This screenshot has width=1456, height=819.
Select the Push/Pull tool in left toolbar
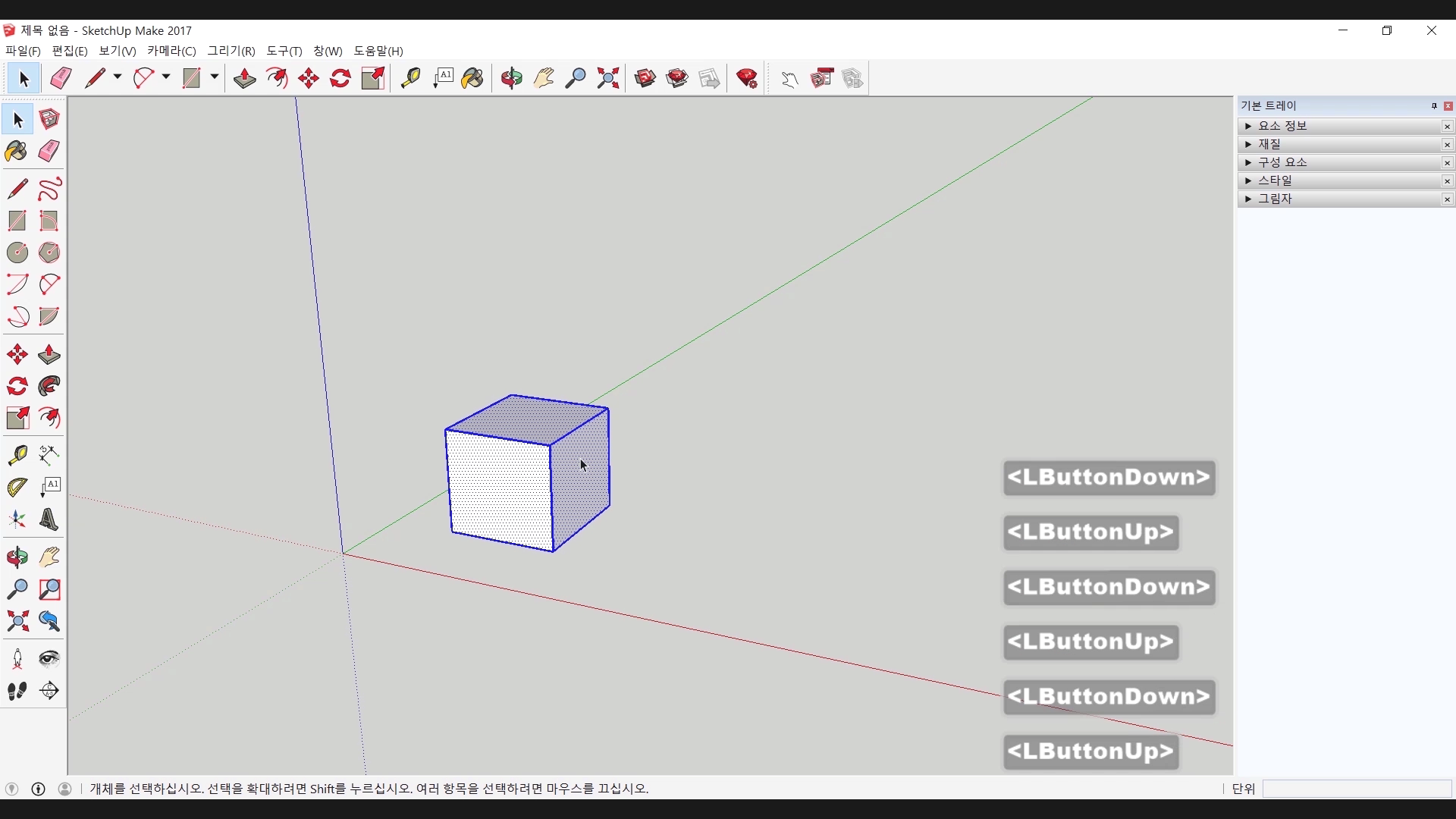coord(49,355)
